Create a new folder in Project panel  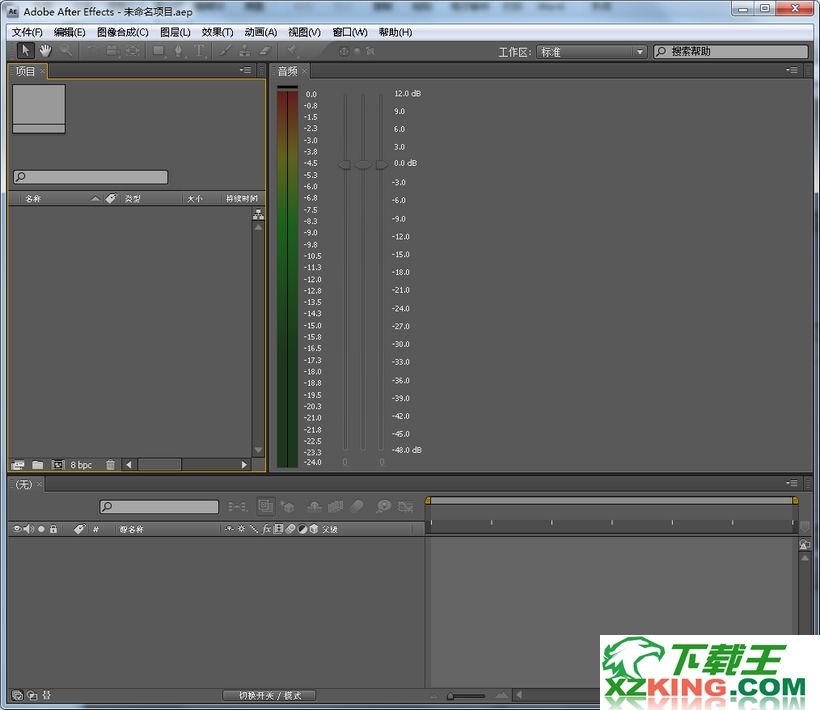point(37,465)
